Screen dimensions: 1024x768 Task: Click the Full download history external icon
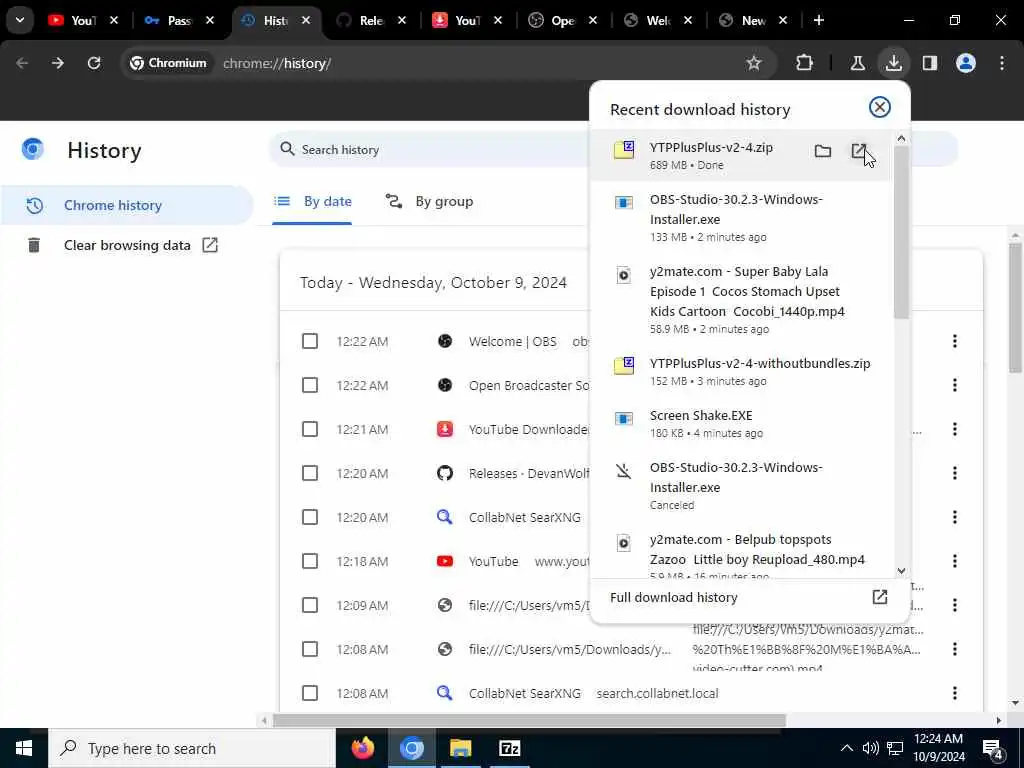coord(880,597)
